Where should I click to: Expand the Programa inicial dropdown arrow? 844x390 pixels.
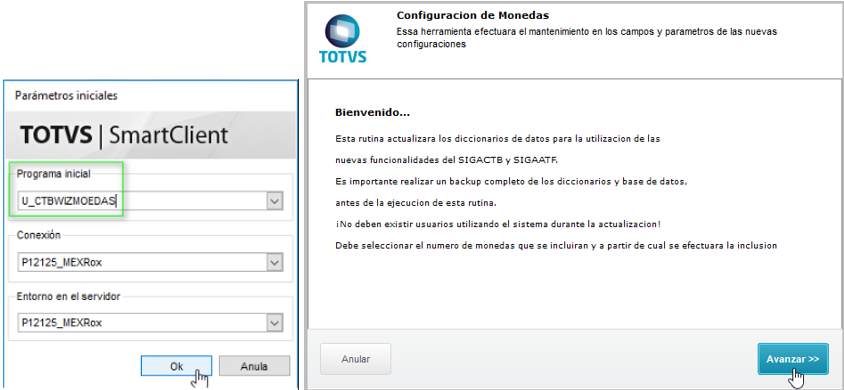point(275,201)
